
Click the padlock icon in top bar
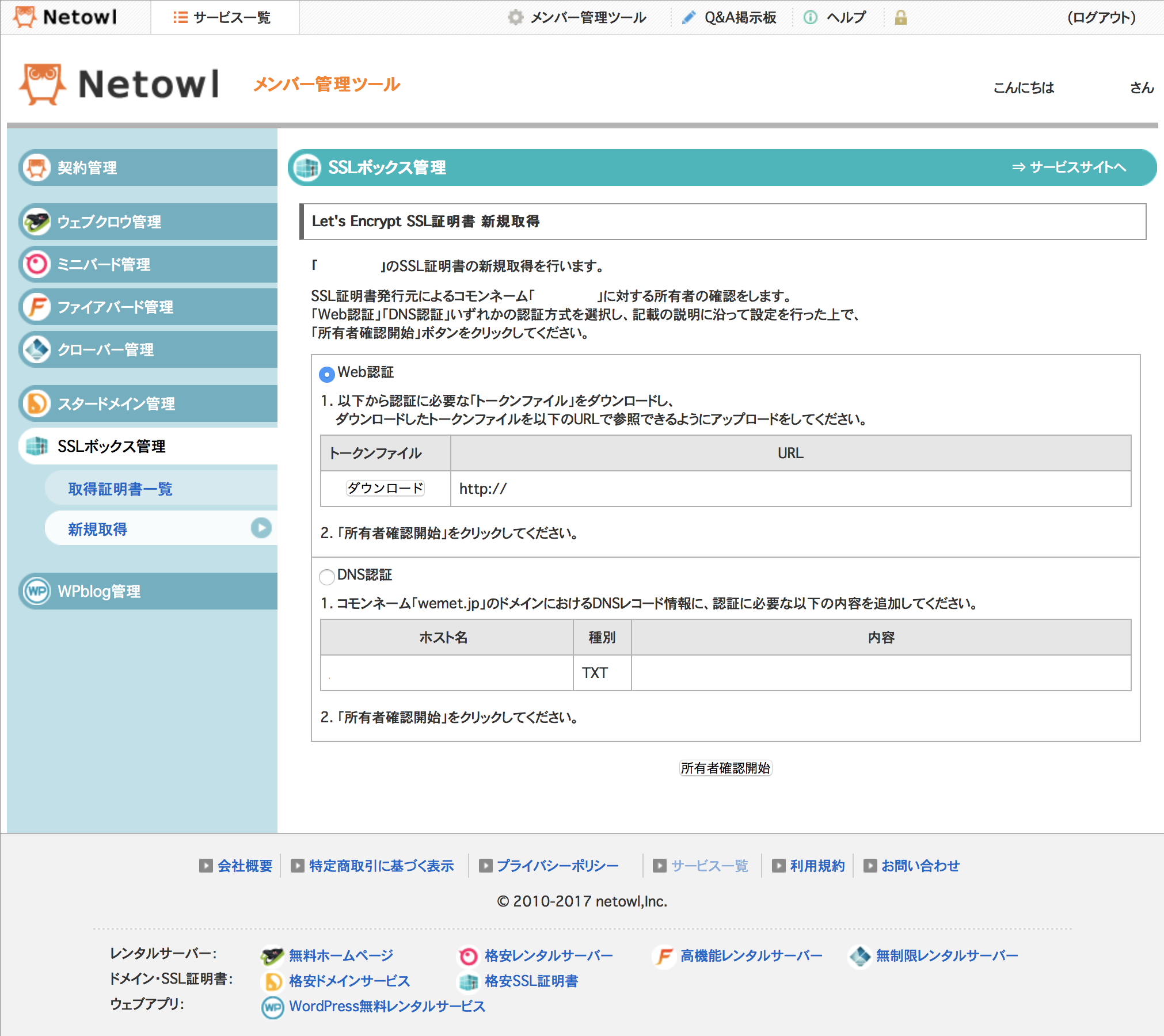(901, 17)
